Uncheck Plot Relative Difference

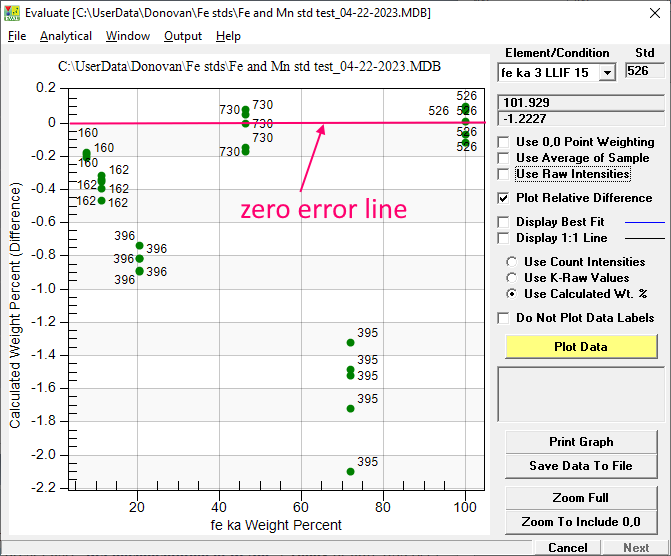point(503,198)
